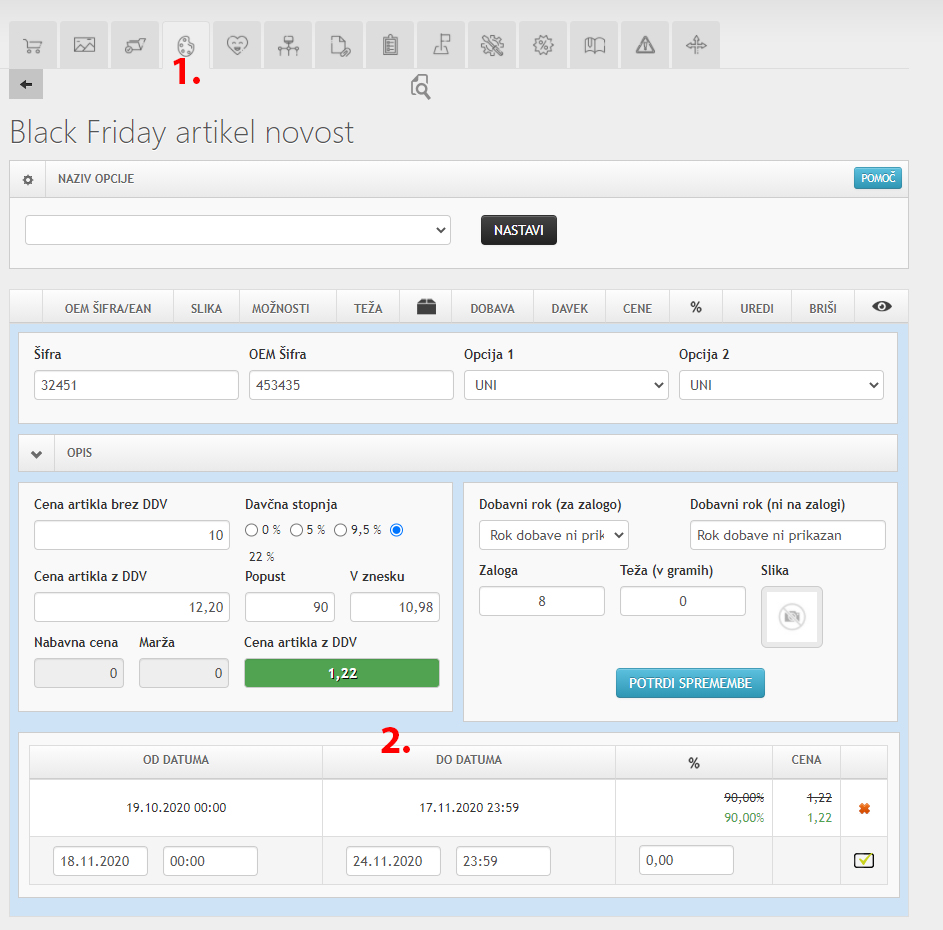Open the document attachment tab
This screenshot has width=943, height=930.
tap(339, 45)
